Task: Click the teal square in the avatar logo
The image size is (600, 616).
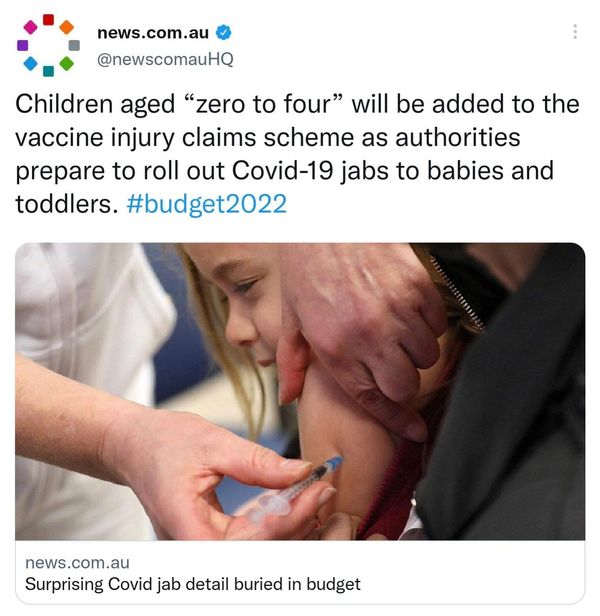Action: click(48, 71)
